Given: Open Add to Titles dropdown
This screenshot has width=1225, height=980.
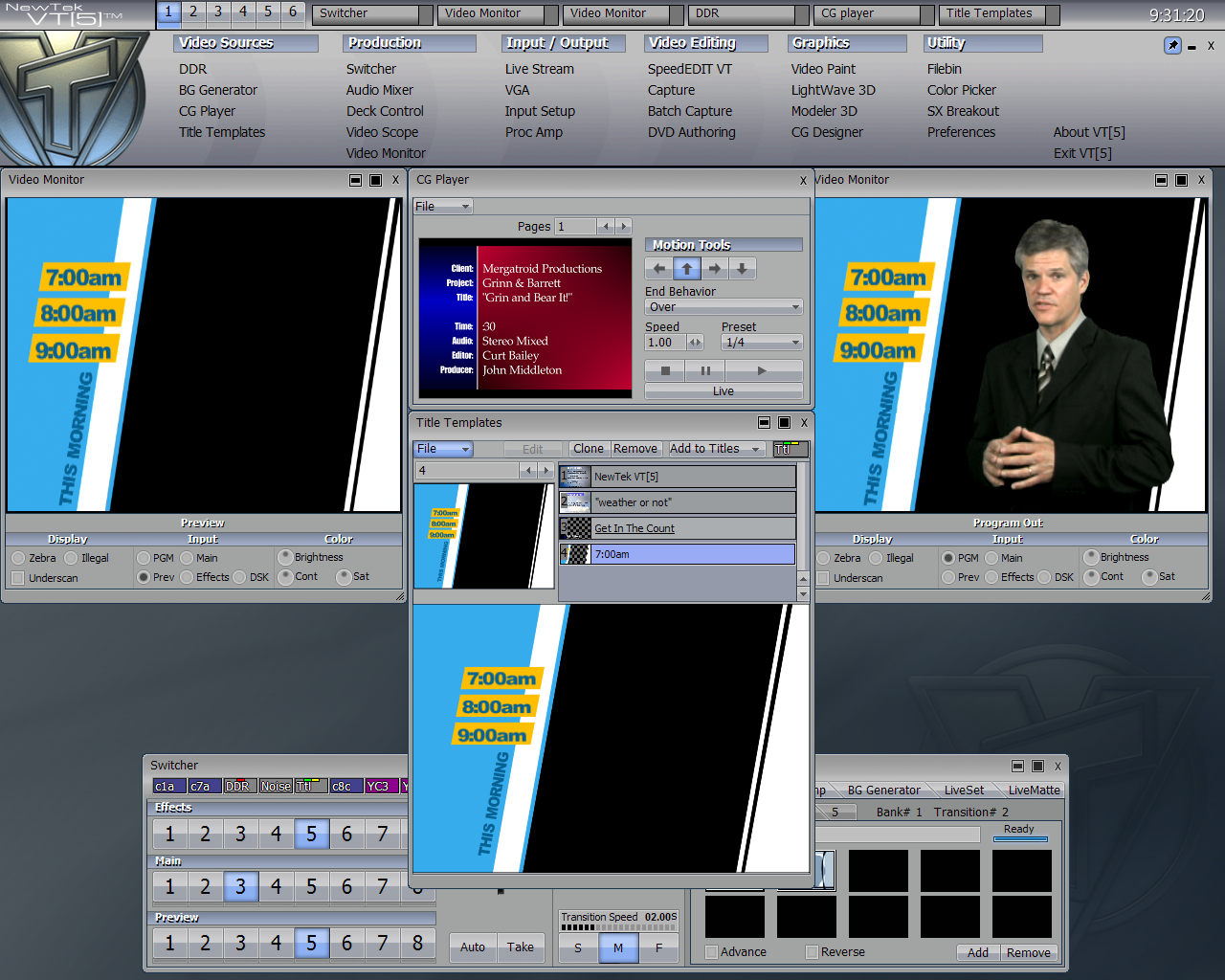Looking at the screenshot, I should 716,449.
